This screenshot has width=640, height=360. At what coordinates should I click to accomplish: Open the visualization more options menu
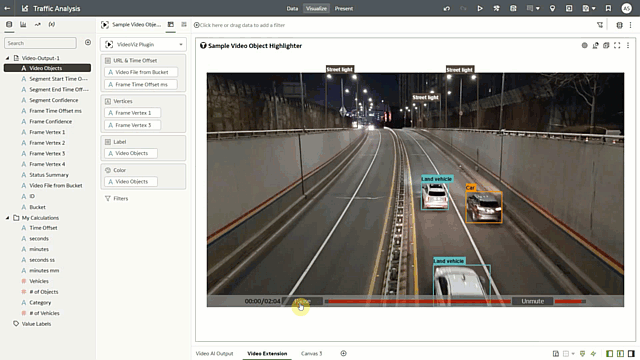tap(628, 45)
